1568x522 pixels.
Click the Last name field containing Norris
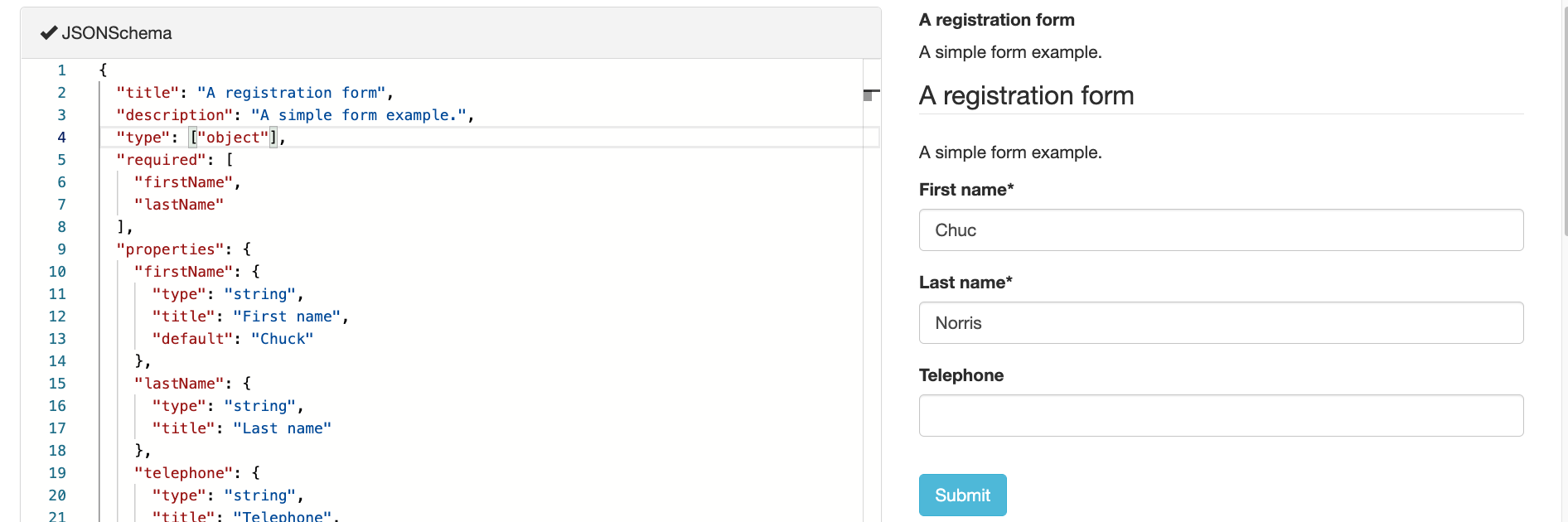(1220, 323)
